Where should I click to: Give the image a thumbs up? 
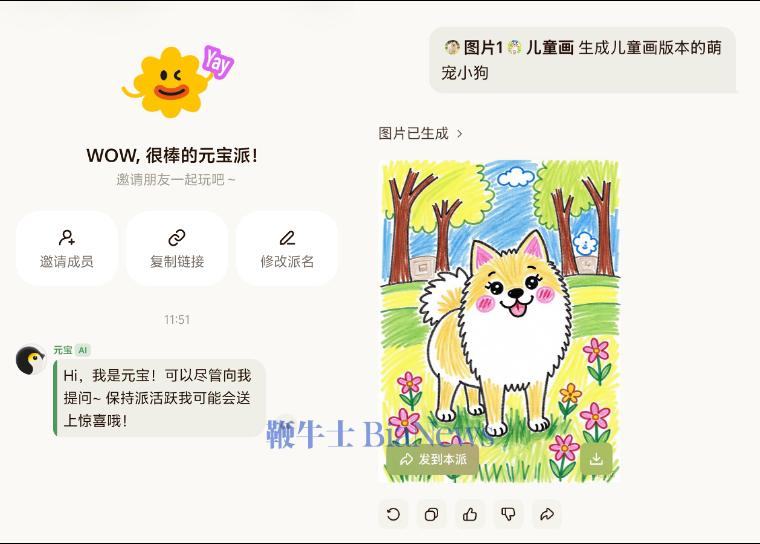click(x=470, y=514)
